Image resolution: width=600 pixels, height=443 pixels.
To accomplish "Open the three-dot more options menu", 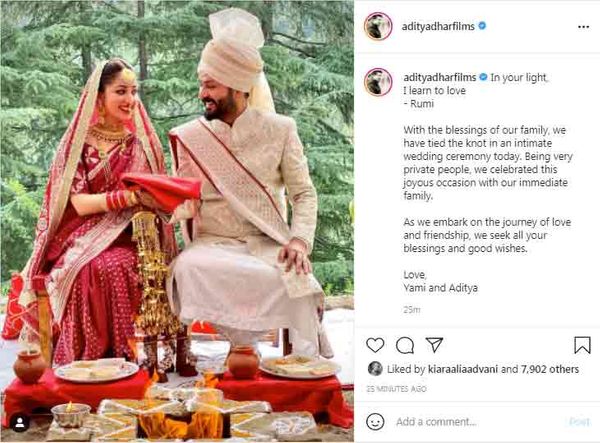I will coord(583,27).
